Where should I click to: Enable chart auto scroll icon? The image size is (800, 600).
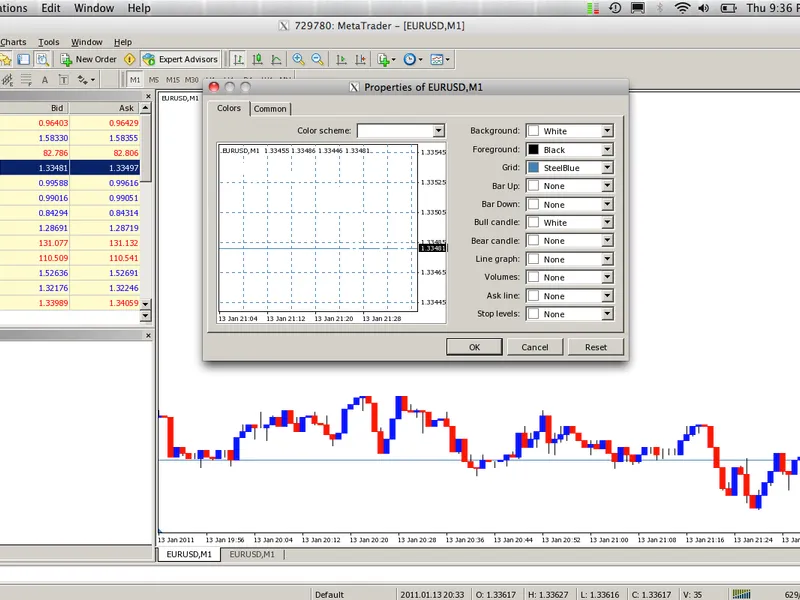click(x=341, y=60)
